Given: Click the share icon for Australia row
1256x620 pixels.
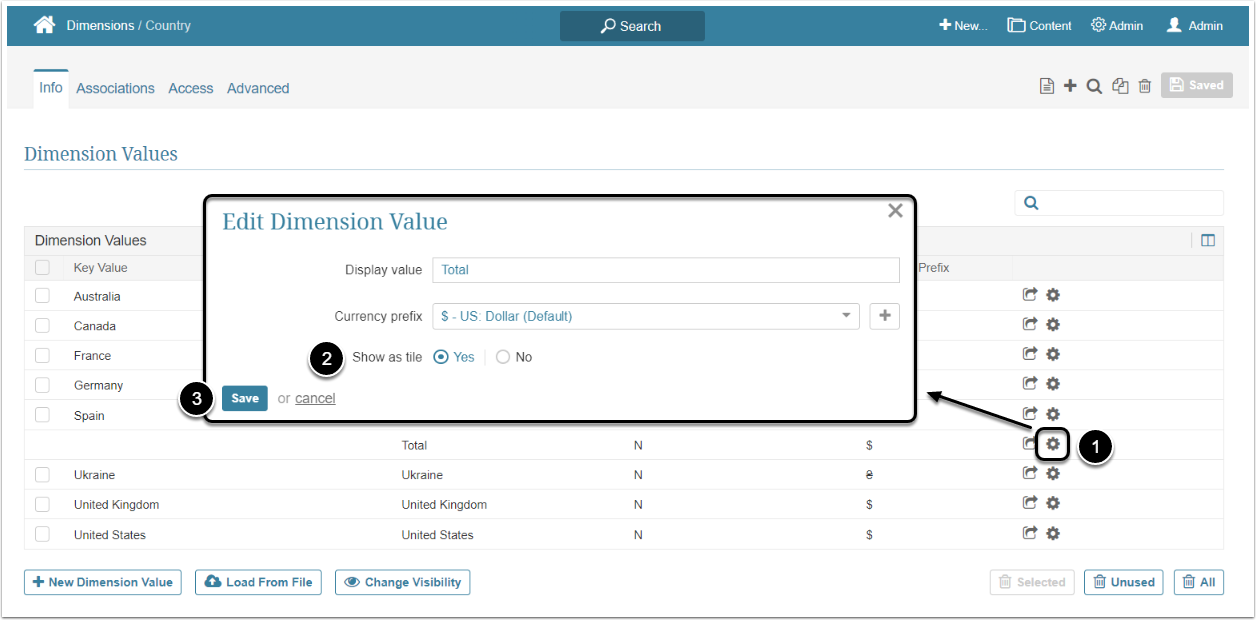Looking at the screenshot, I should pyautogui.click(x=1029, y=295).
